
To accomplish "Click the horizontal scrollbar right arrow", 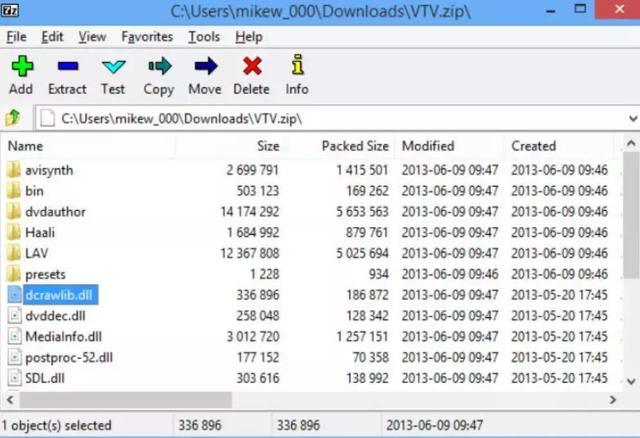I will click(x=612, y=399).
